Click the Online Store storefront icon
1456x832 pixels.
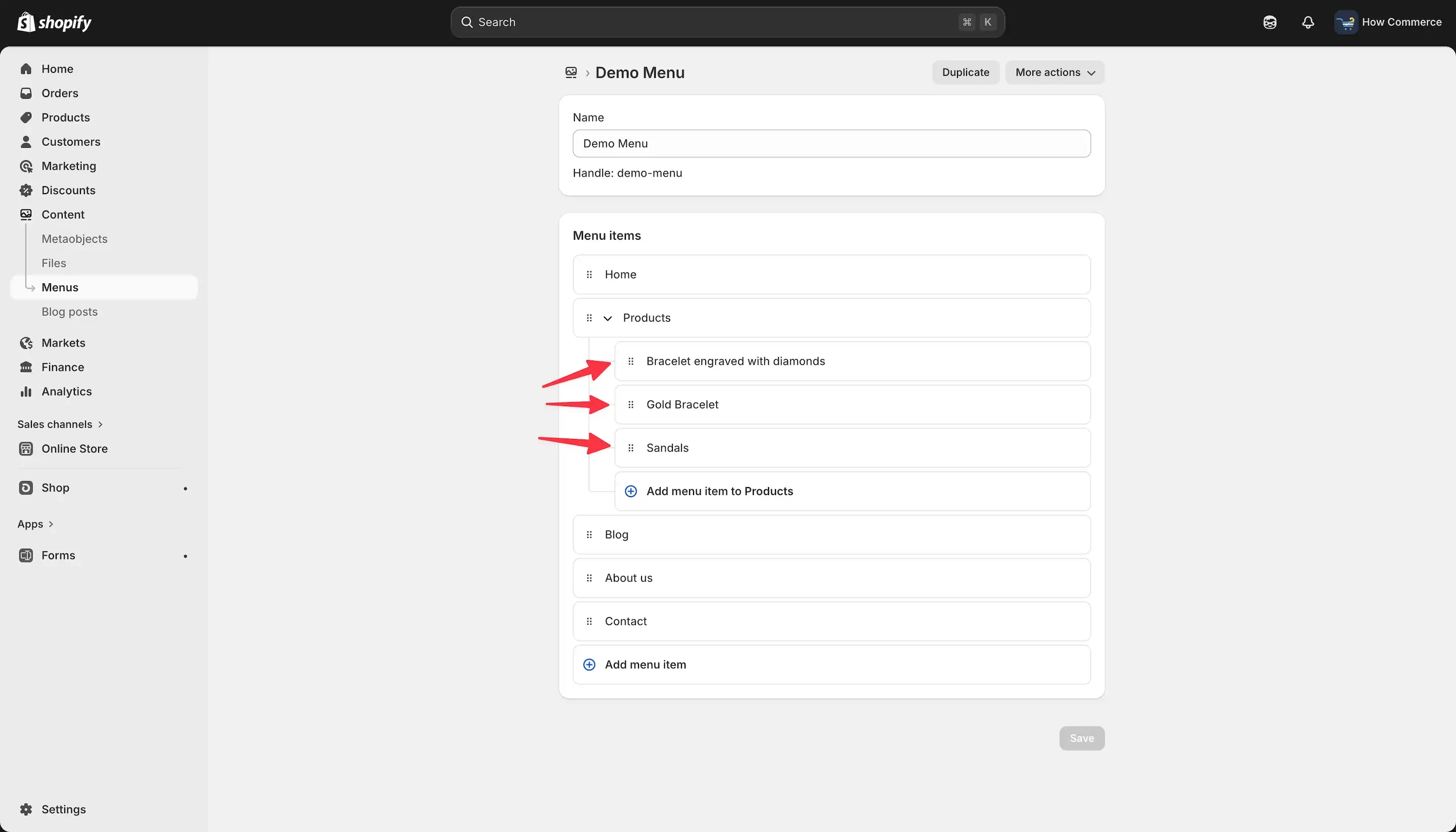26,449
